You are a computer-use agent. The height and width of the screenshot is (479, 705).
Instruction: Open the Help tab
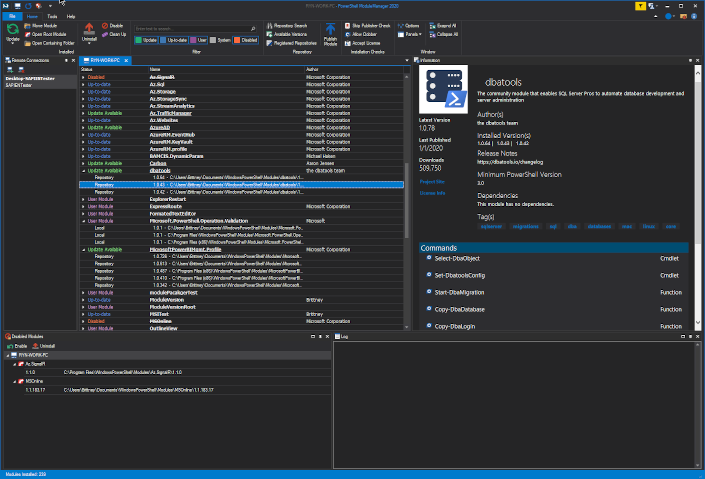71,16
